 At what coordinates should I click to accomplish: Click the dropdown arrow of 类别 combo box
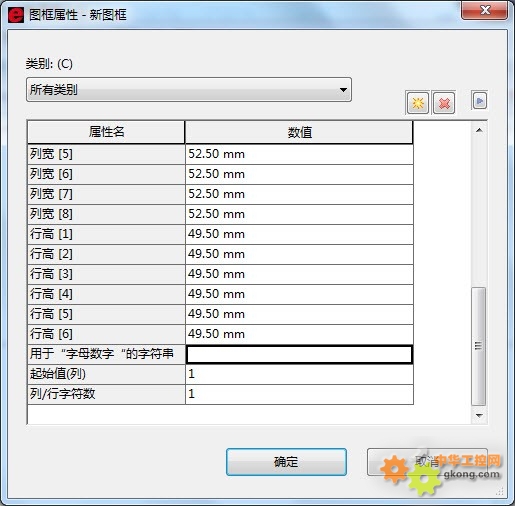[x=343, y=90]
